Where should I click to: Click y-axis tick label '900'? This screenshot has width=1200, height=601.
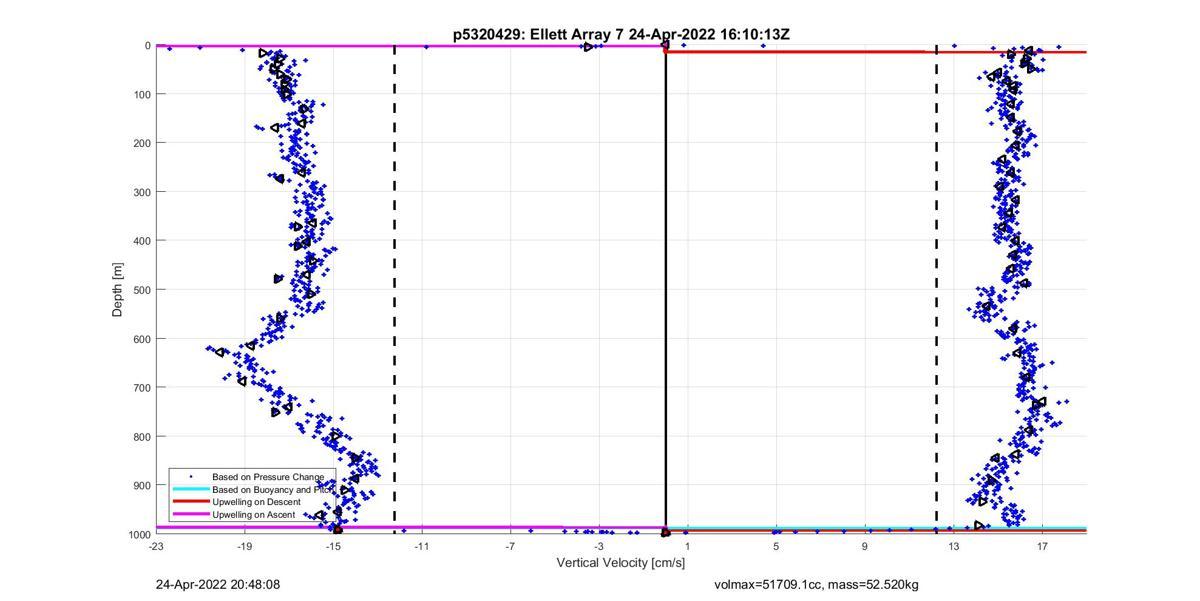(x=142, y=486)
